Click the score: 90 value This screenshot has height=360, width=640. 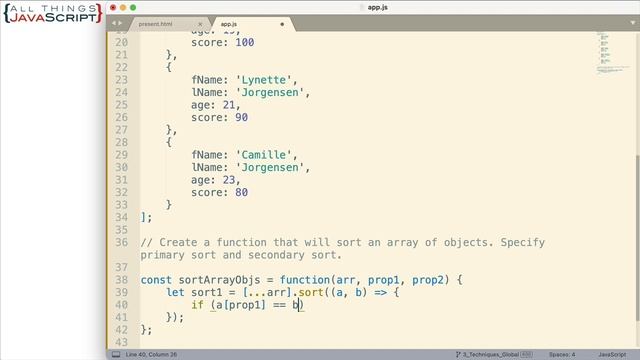pyautogui.click(x=241, y=118)
